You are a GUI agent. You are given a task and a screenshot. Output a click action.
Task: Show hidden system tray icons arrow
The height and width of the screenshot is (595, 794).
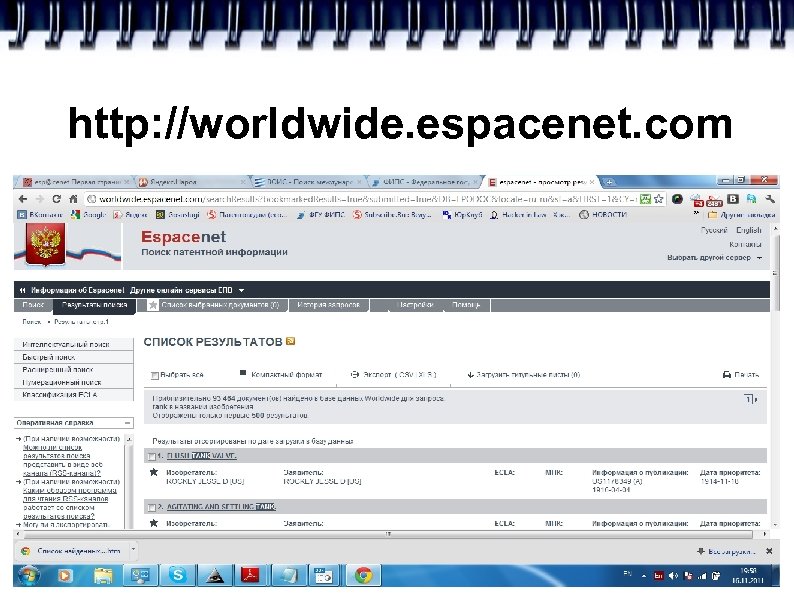click(x=644, y=576)
